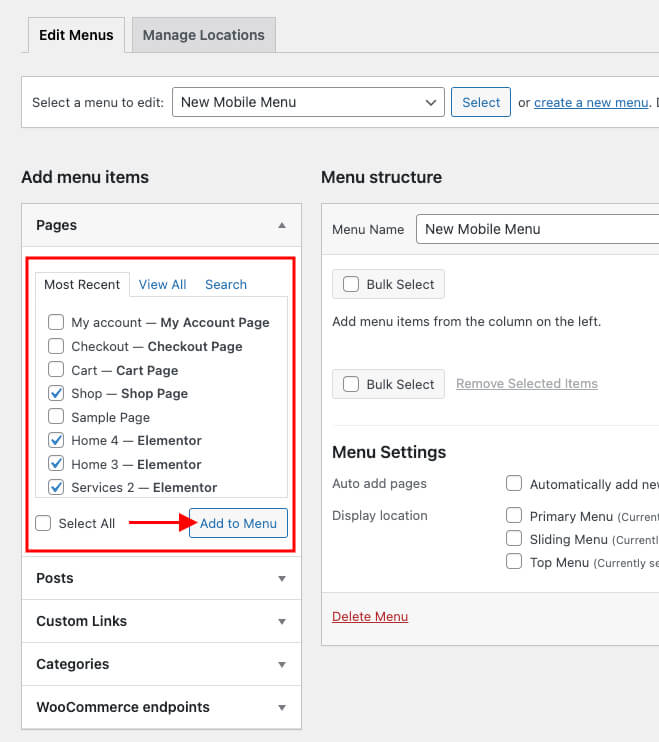Screen dimensions: 659x742
Task: Check the My account page checkbox
Action: point(57,323)
